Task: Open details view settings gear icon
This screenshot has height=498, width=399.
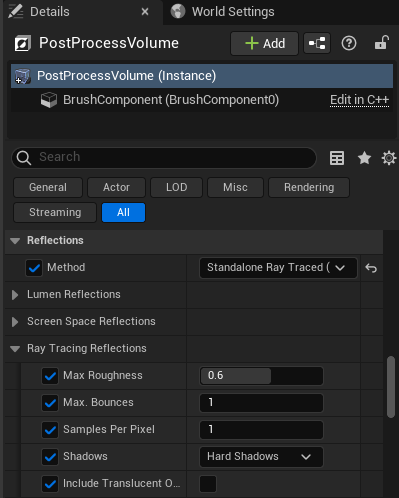Action: (x=389, y=158)
